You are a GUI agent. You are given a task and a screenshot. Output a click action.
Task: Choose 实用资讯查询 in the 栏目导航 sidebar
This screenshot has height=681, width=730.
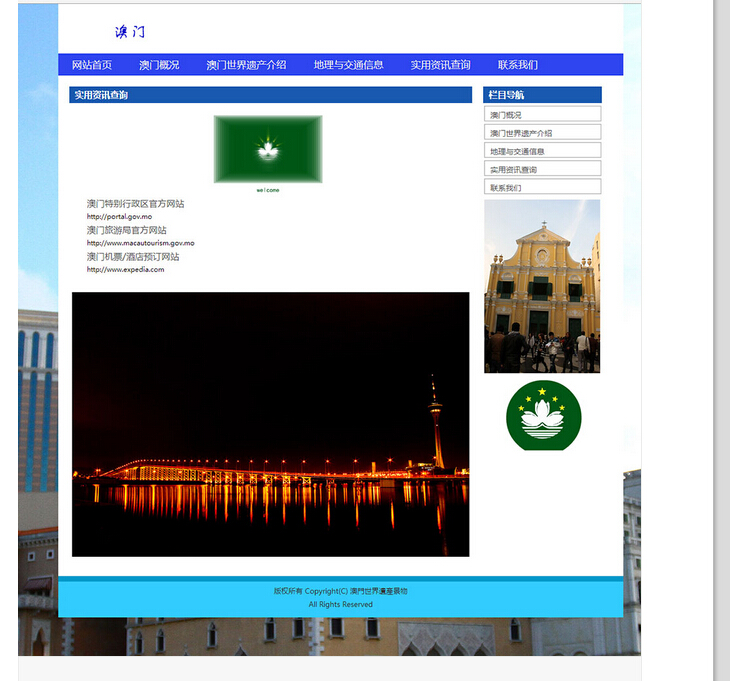click(x=542, y=169)
